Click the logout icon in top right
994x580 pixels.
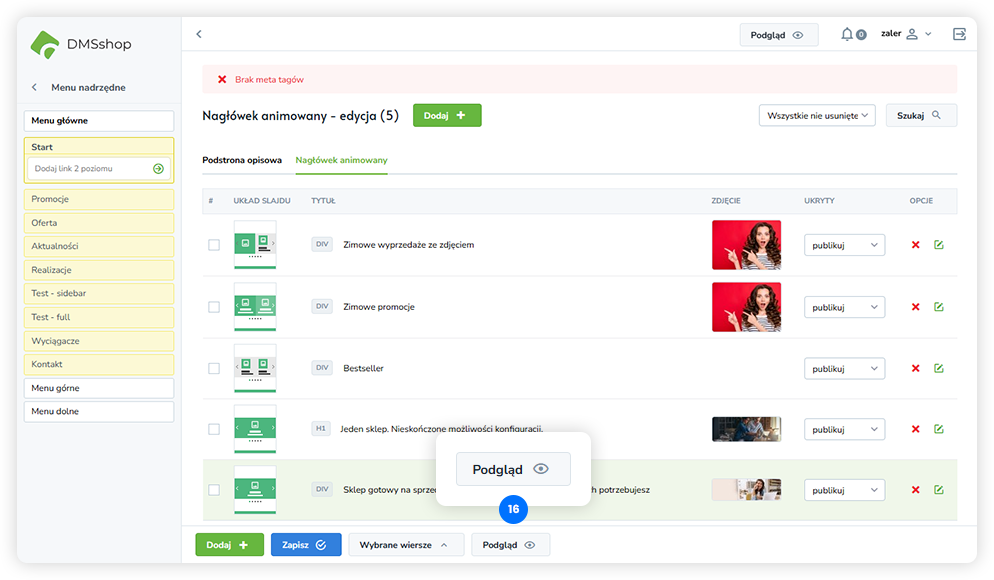coord(959,34)
